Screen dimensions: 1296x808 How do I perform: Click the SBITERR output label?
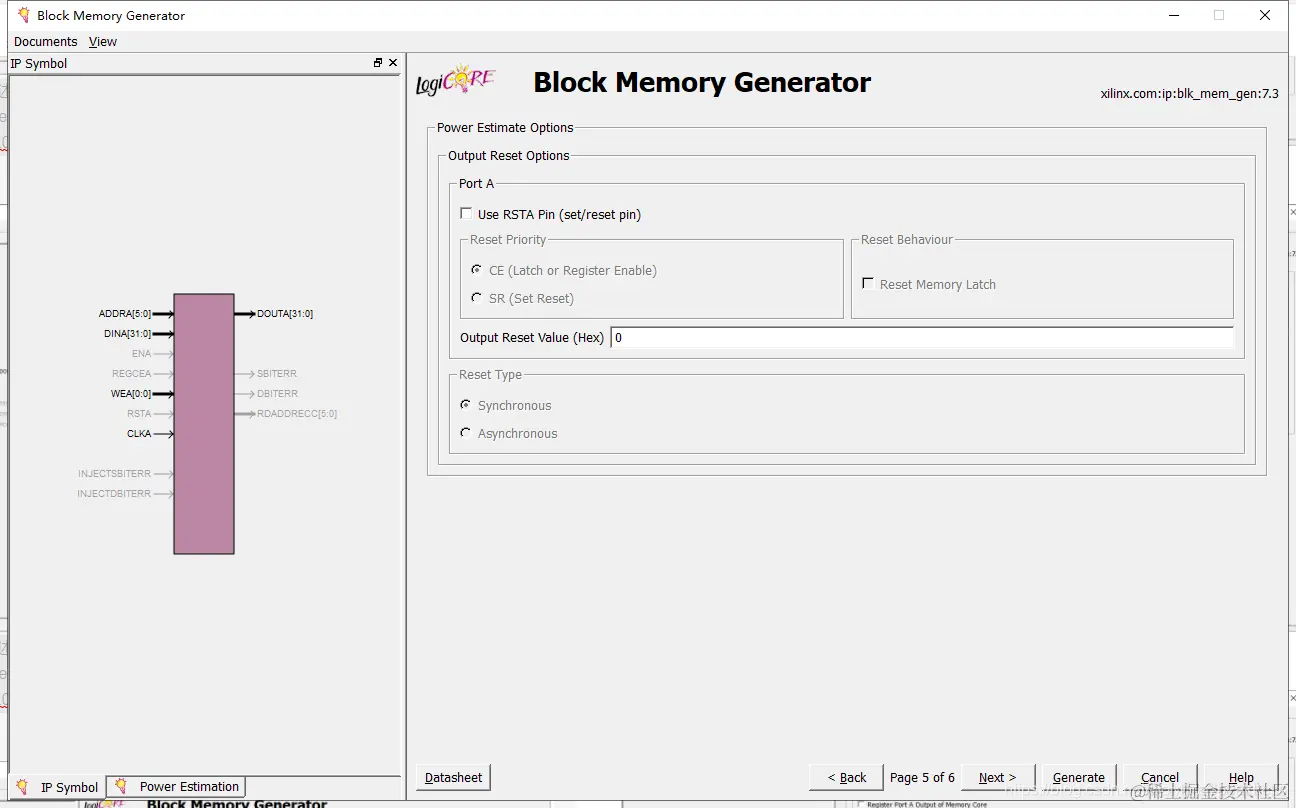[277, 374]
